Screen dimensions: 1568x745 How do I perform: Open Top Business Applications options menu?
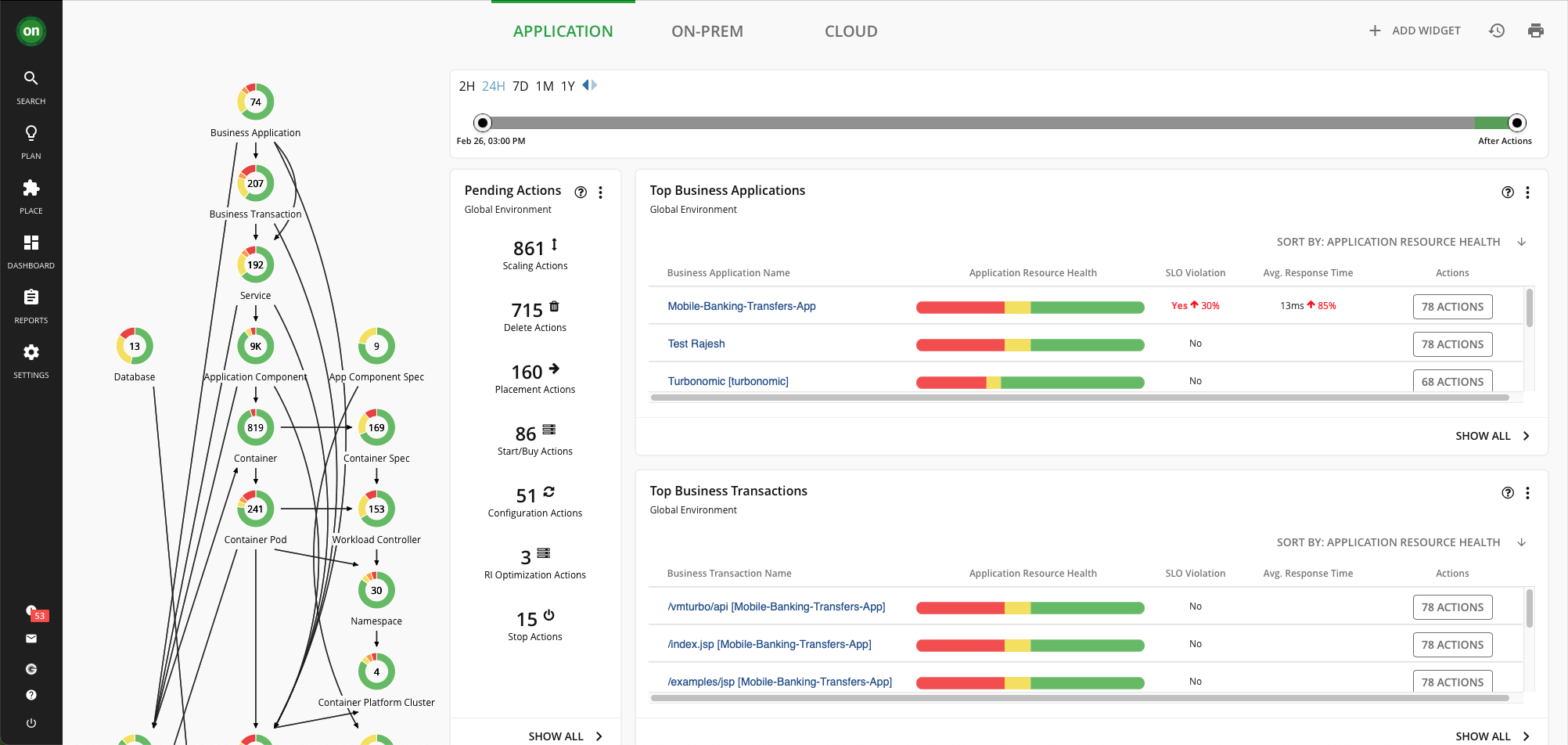1527,193
